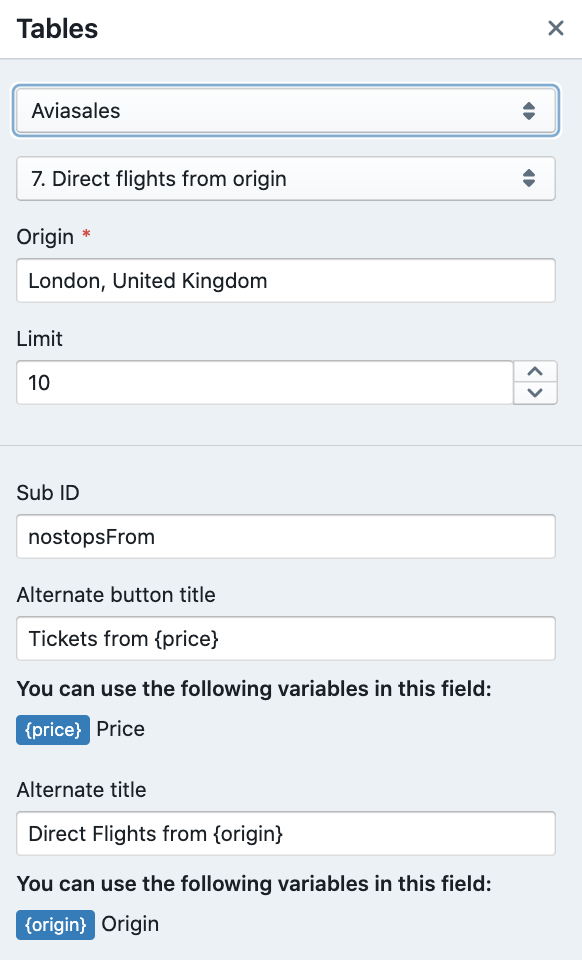The width and height of the screenshot is (582, 960).
Task: Click the Sub ID field nostopsFrom
Action: (x=286, y=536)
